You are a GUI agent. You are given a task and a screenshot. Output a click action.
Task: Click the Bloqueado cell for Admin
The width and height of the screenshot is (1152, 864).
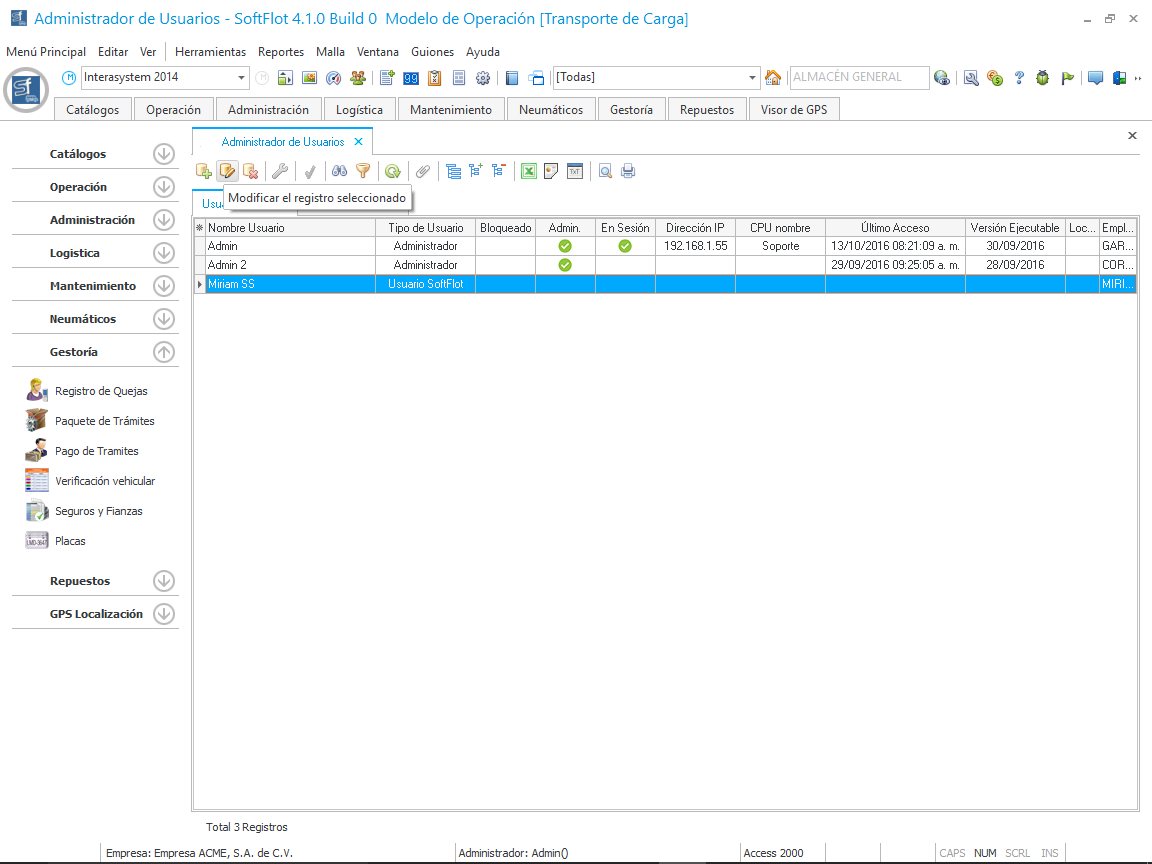tap(505, 246)
